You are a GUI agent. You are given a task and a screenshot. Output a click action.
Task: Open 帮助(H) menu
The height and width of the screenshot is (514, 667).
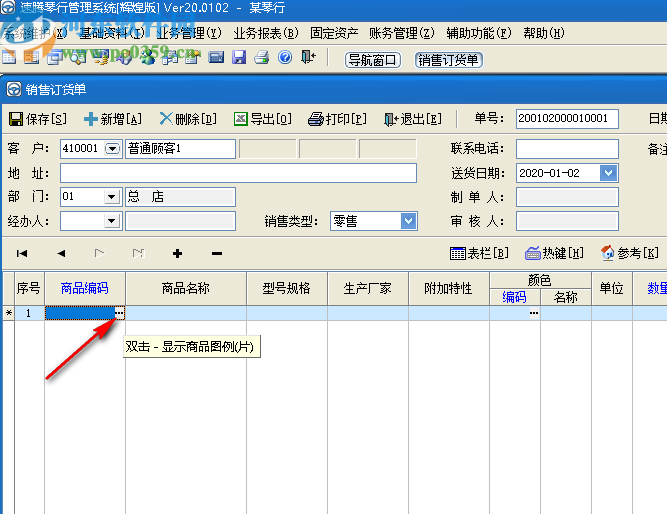pos(544,33)
